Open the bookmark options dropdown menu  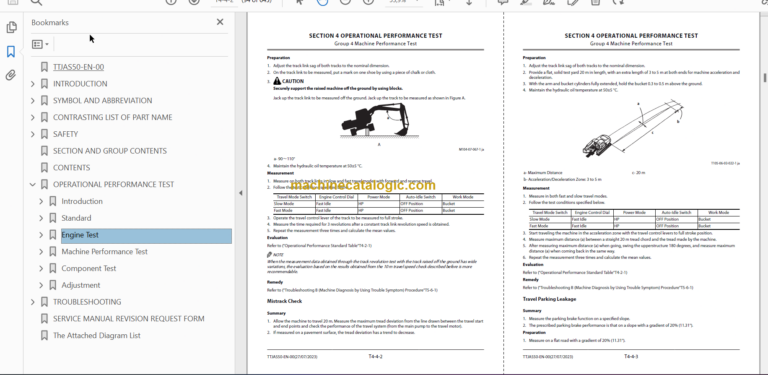[x=40, y=45]
